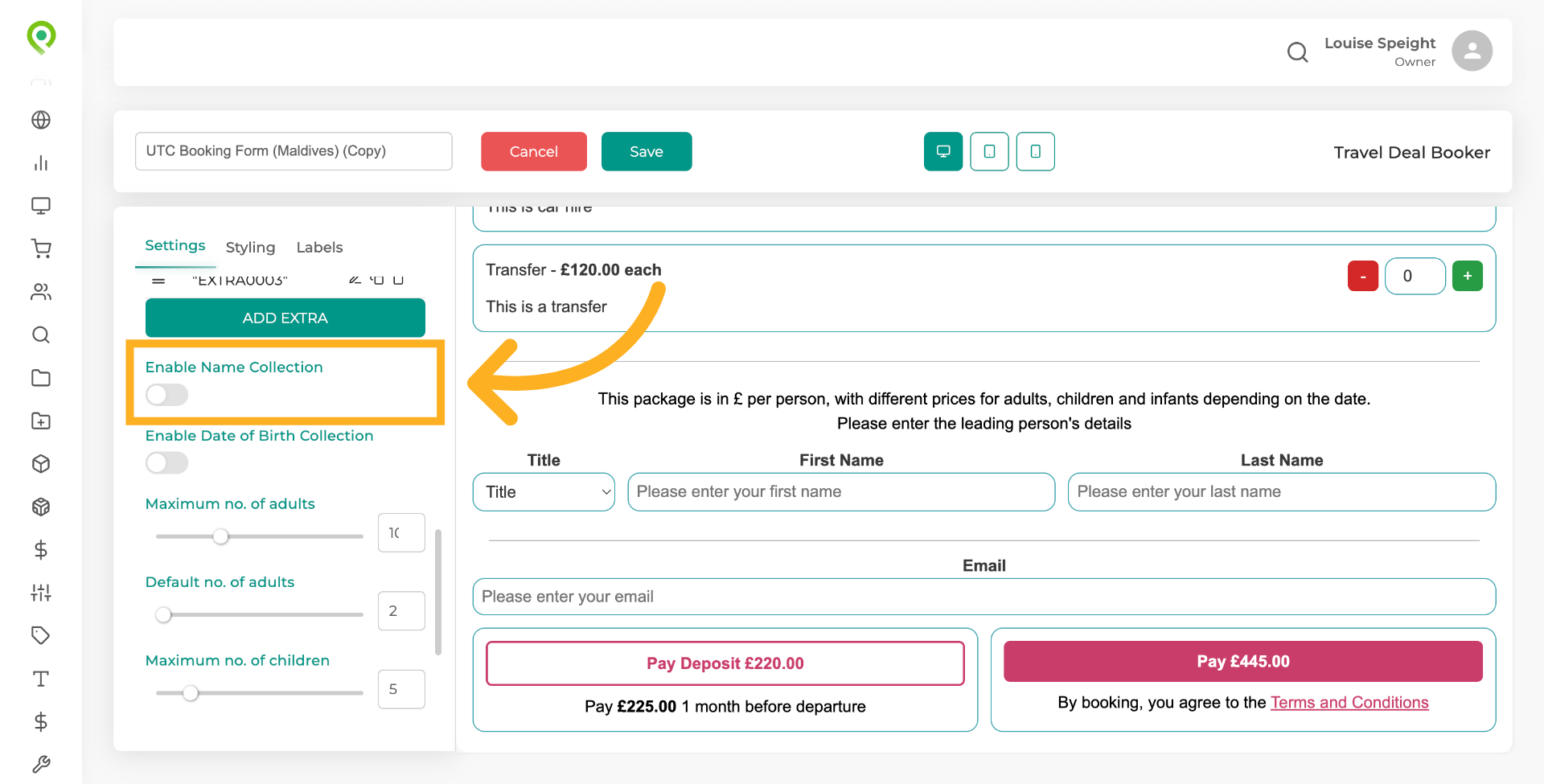Toggle Enable Name Collection switch
1544x784 pixels.
coord(166,395)
